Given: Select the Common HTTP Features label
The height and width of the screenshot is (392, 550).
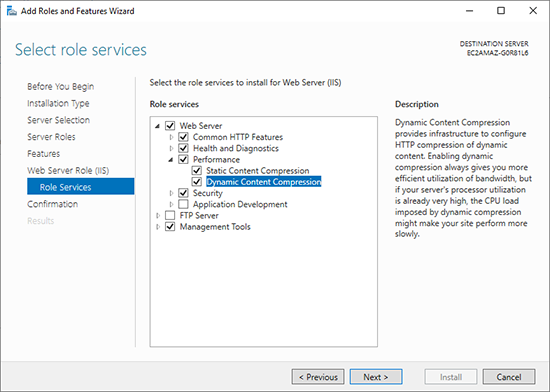Looking at the screenshot, I should tap(238, 137).
